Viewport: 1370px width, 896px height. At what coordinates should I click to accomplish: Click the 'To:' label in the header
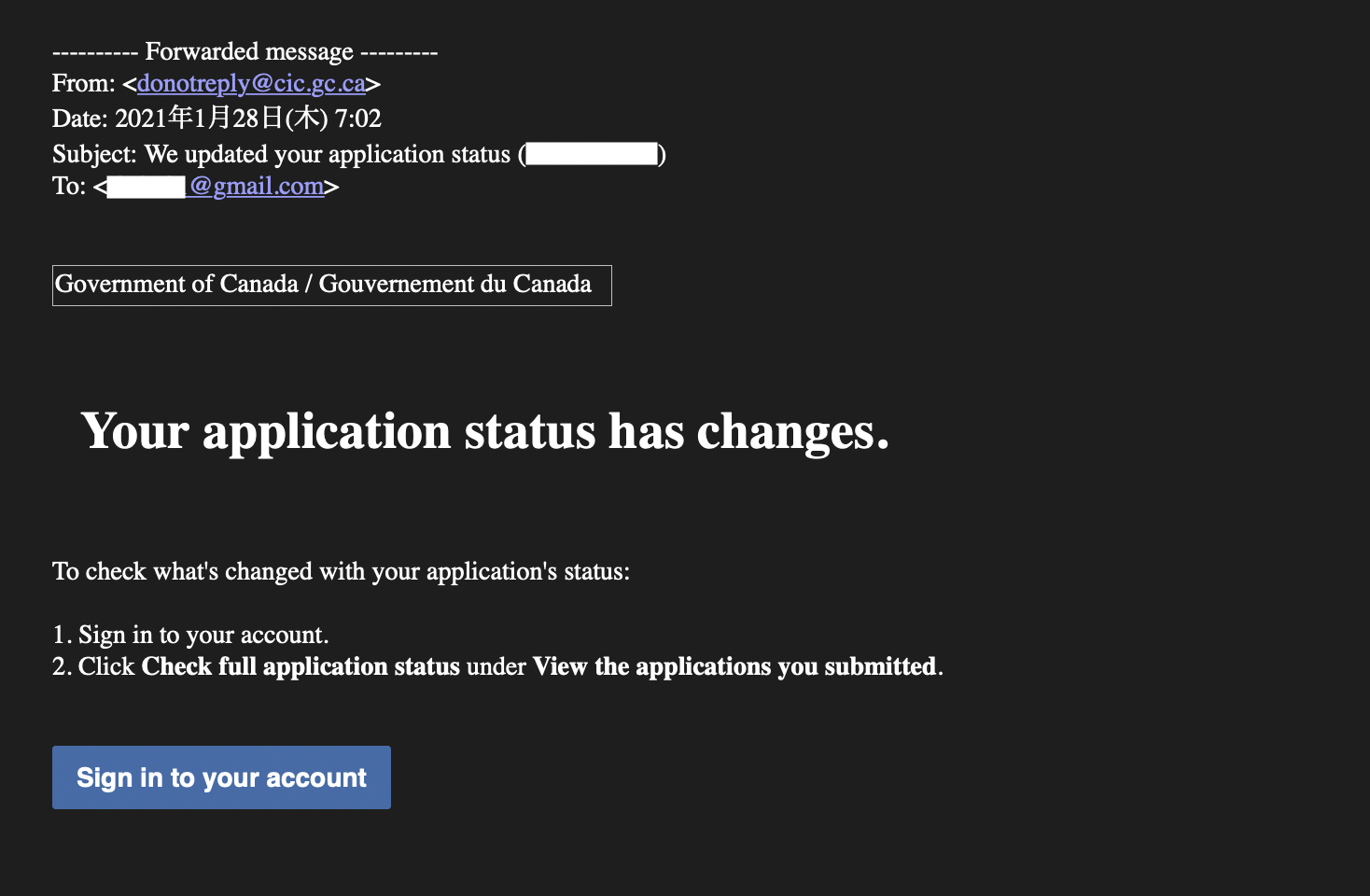[x=69, y=187]
